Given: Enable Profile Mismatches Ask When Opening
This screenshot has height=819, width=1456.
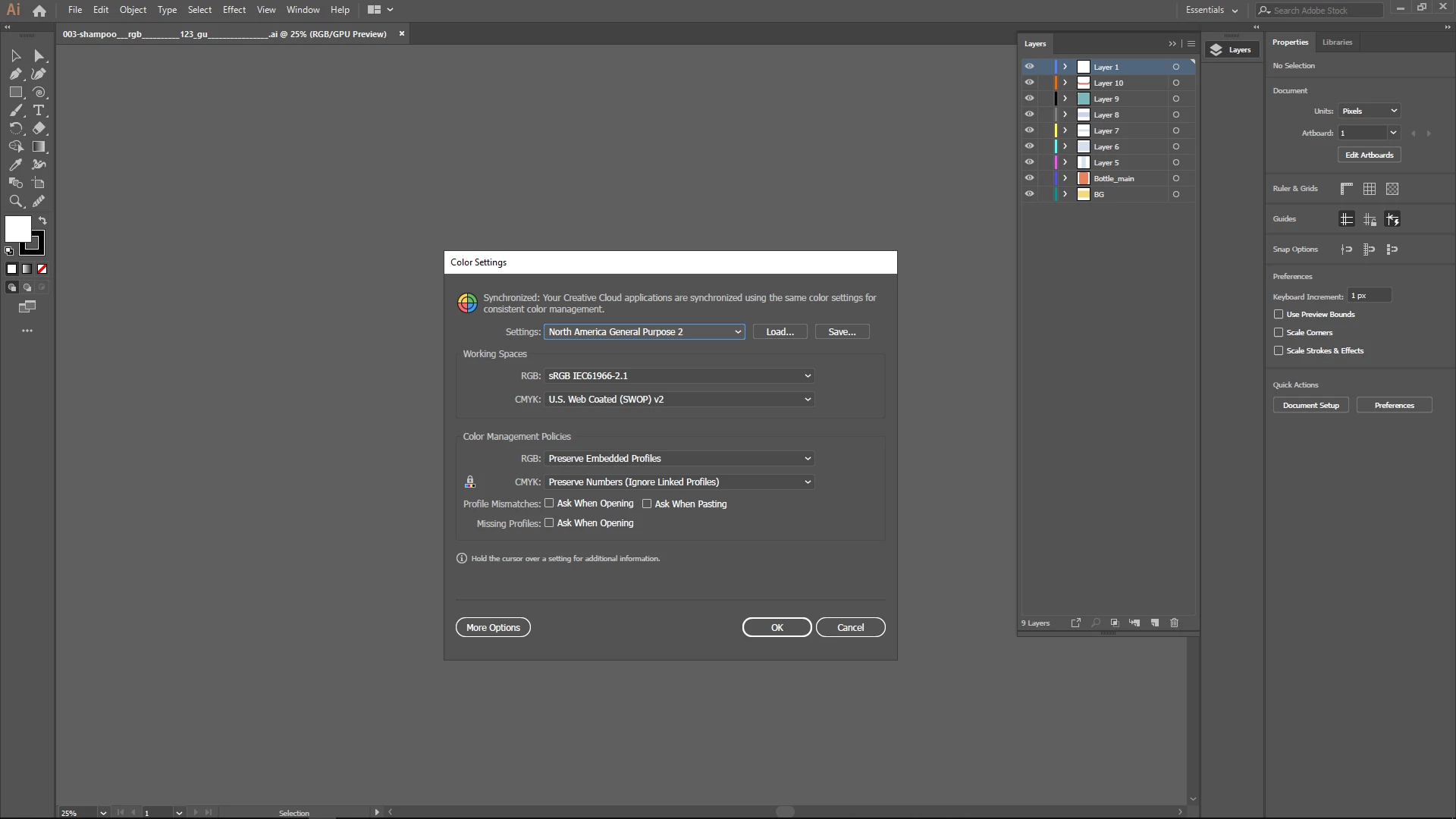Looking at the screenshot, I should [x=549, y=504].
